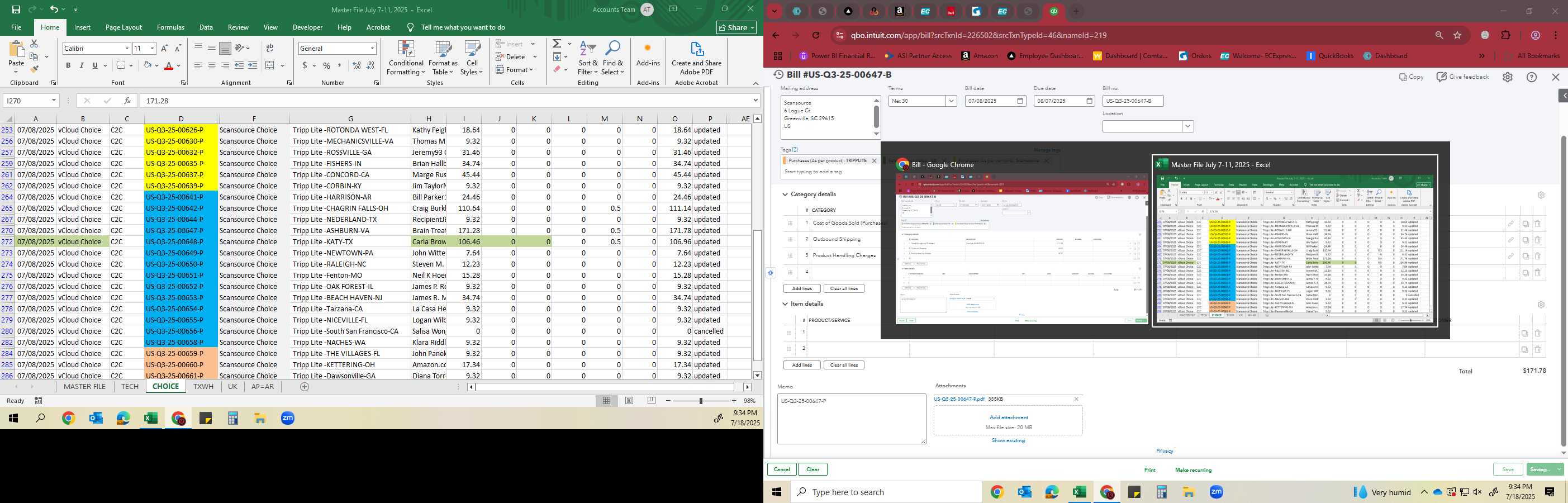1568x503 pixels.
Task: Click the Cut scissors icon in Excel
Action: [x=34, y=44]
